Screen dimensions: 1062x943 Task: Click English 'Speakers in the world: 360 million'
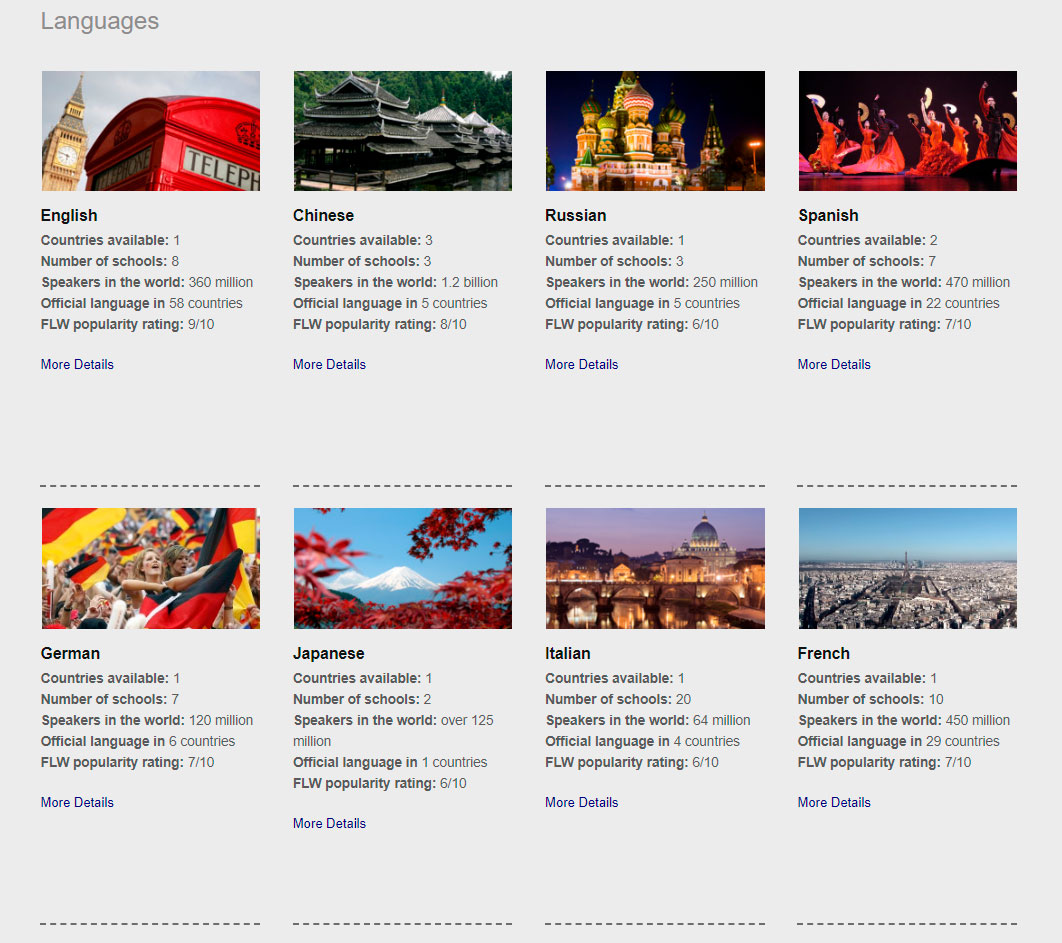point(147,282)
